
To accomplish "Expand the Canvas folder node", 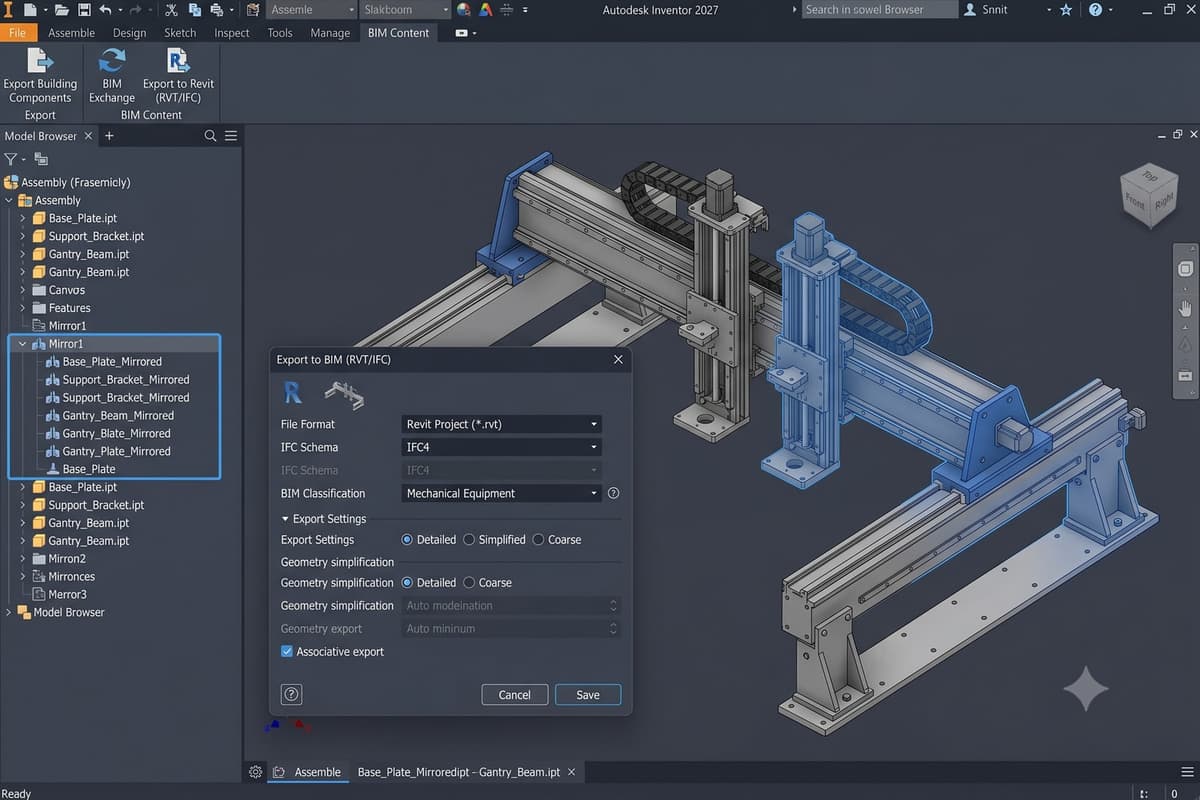I will (x=22, y=290).
